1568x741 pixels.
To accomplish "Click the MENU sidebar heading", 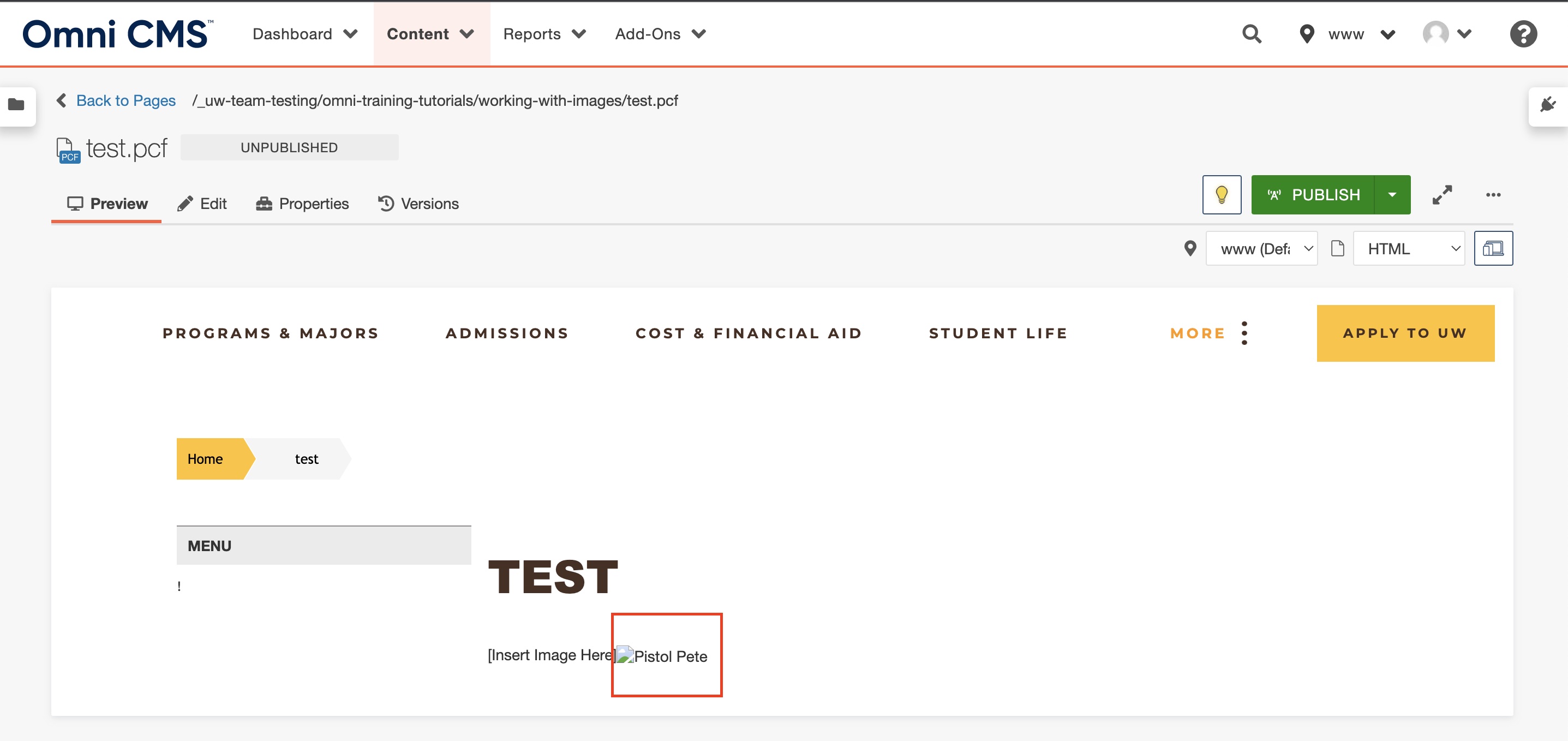I will (324, 546).
